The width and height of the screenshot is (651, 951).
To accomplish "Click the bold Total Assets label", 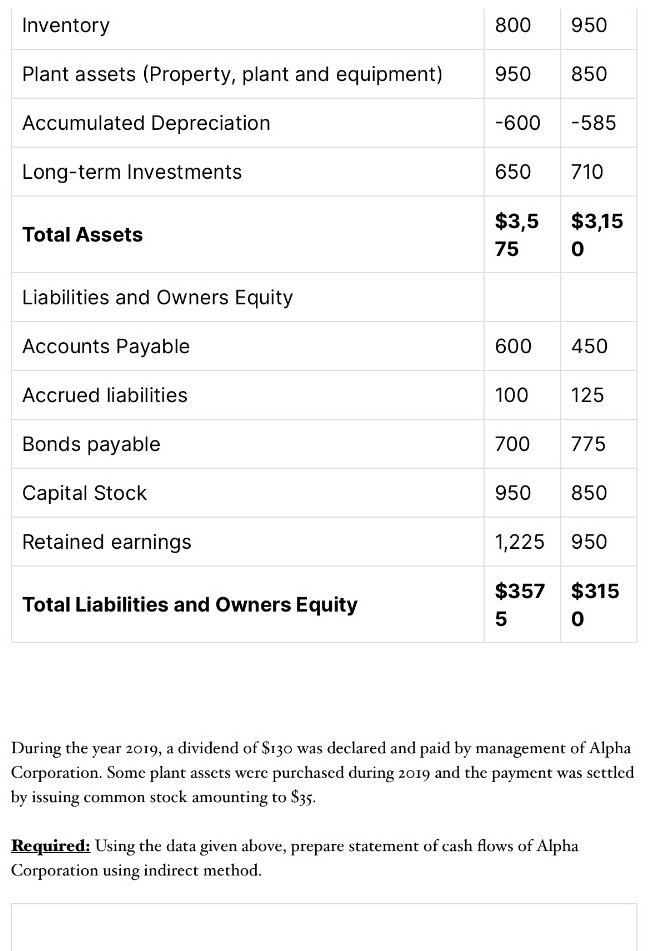I will pyautogui.click(x=83, y=235).
